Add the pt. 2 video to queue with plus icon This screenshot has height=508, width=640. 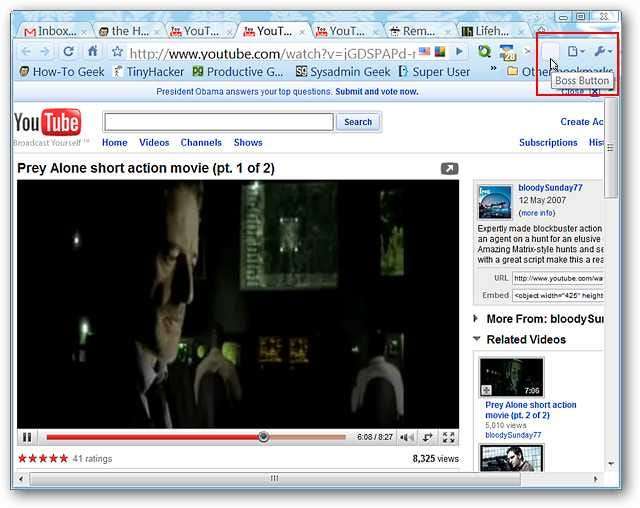[486, 390]
